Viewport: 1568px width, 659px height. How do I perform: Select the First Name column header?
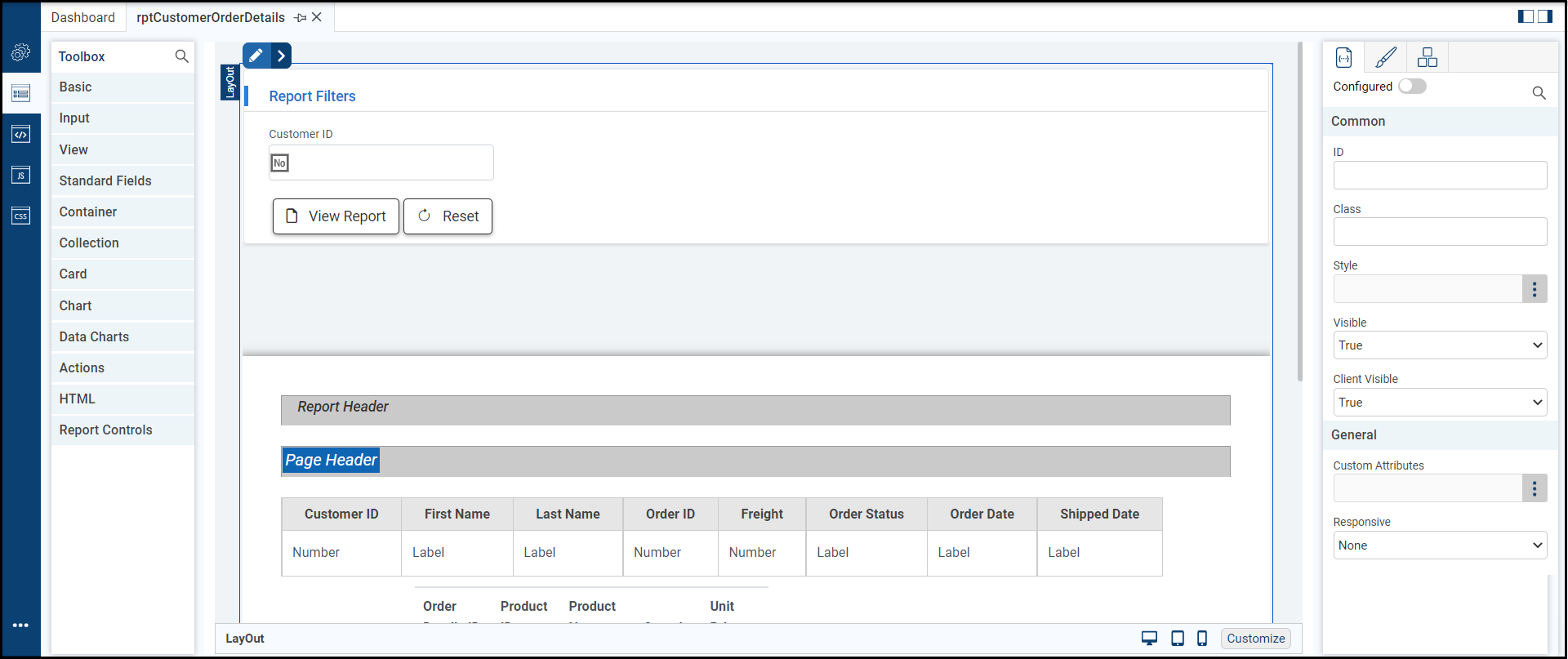457,514
